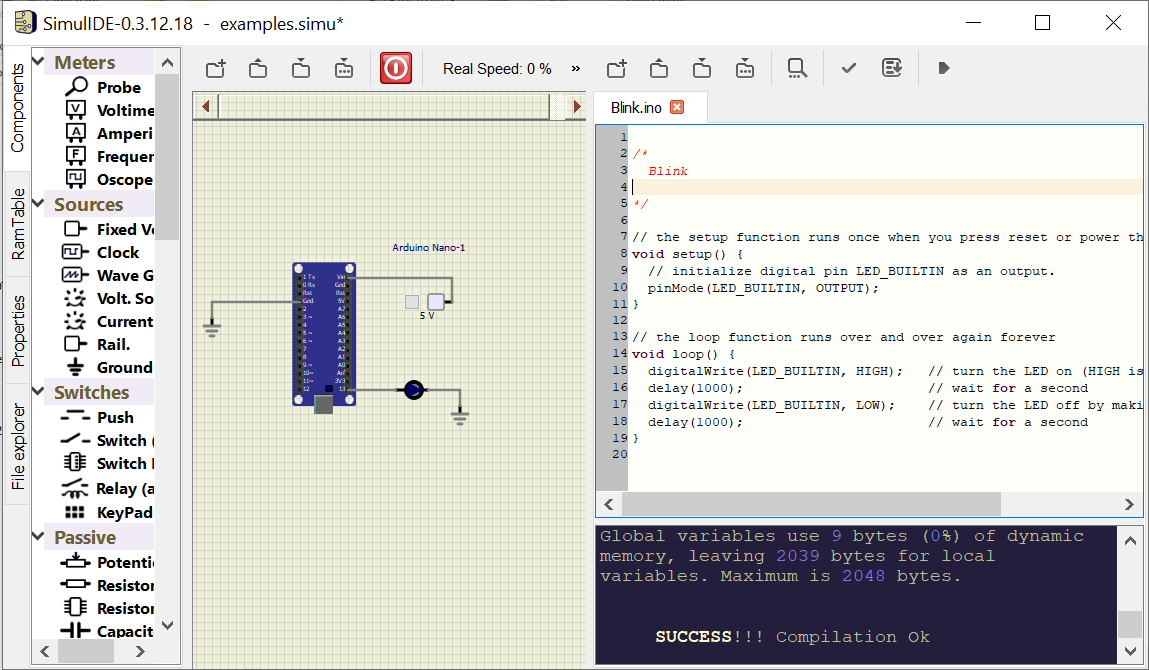Screen dimensions: 1149x670
Task: Select the Blink.ino editor tab
Action: tap(636, 108)
